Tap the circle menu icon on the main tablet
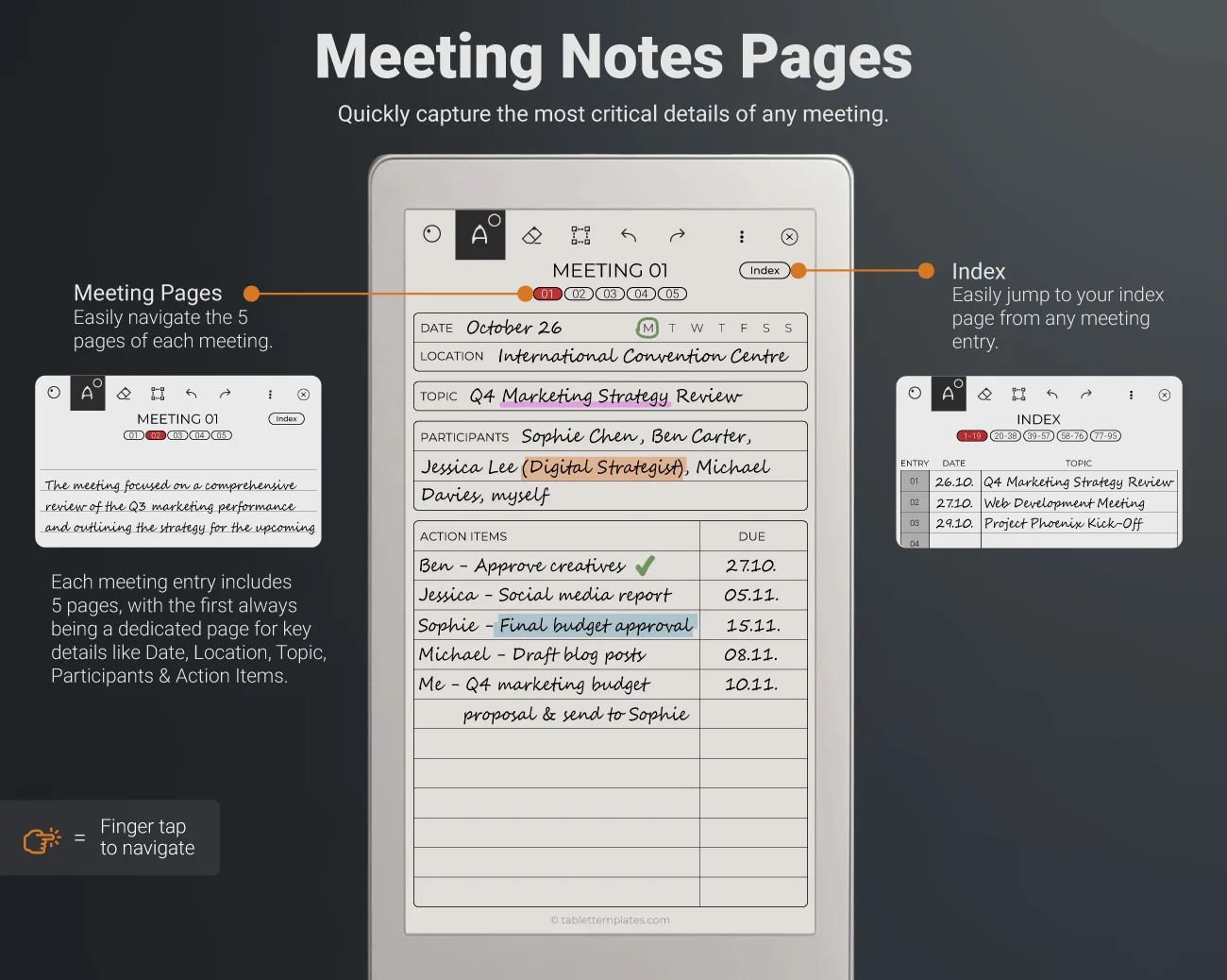The height and width of the screenshot is (980, 1227). coord(432,234)
